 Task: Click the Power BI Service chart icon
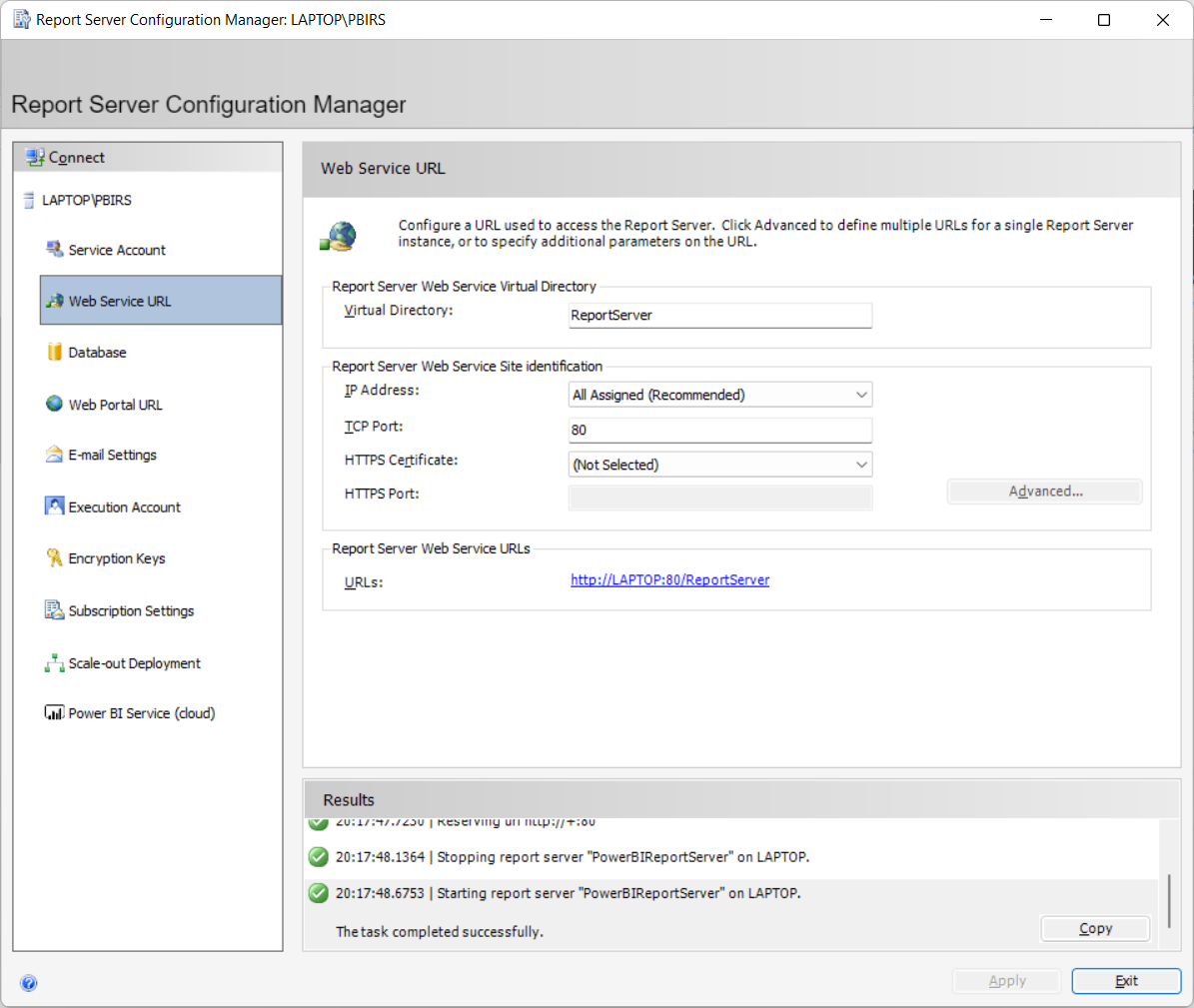(54, 713)
